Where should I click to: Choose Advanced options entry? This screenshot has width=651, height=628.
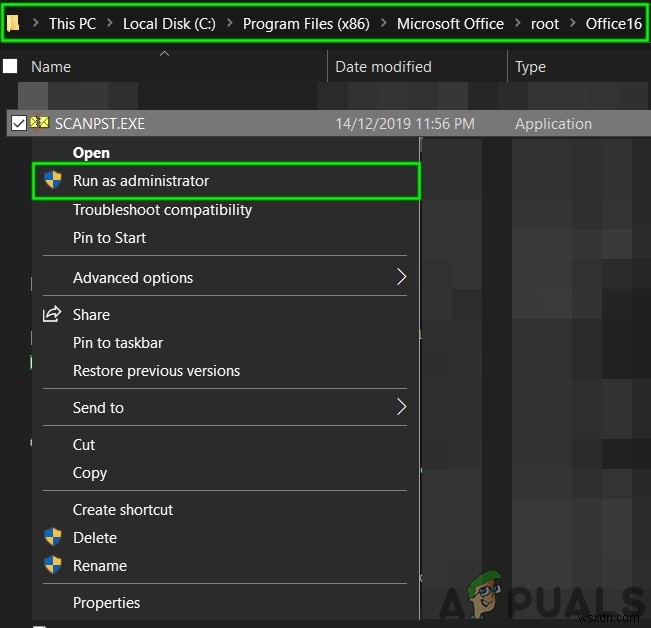click(x=226, y=277)
